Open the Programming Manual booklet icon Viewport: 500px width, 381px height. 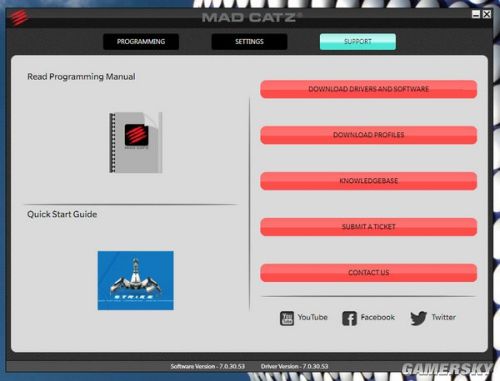coord(136,143)
